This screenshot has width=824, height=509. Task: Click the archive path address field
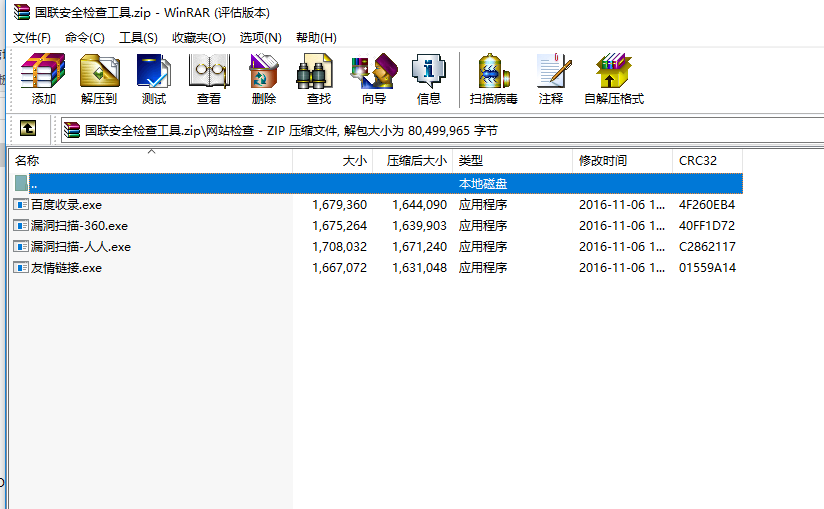click(x=442, y=130)
